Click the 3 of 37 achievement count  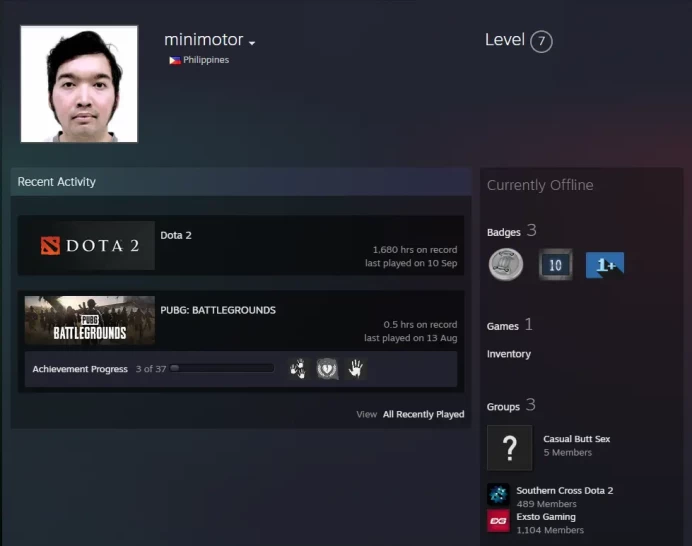point(150,369)
